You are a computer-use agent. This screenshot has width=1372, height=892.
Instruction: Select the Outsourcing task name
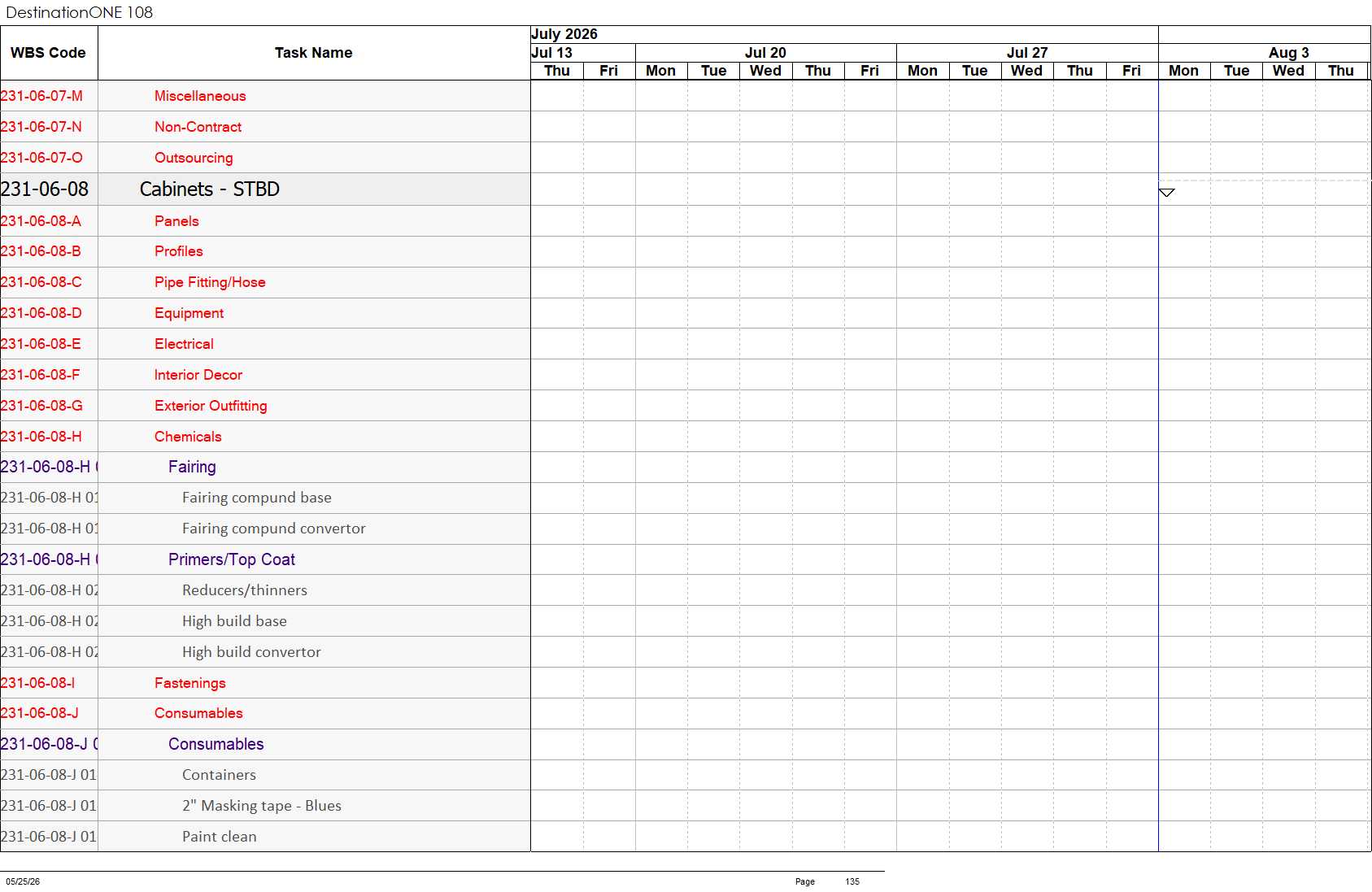point(194,158)
